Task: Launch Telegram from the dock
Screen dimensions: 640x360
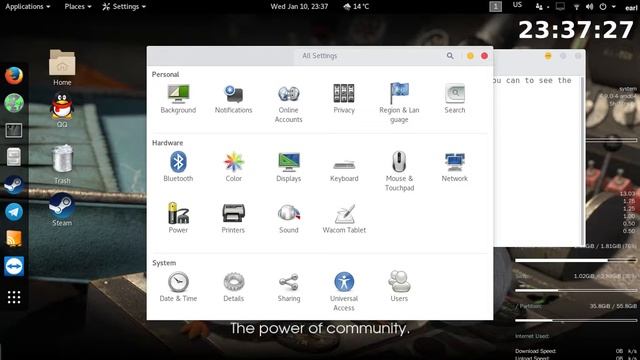Action: pyautogui.click(x=14, y=212)
